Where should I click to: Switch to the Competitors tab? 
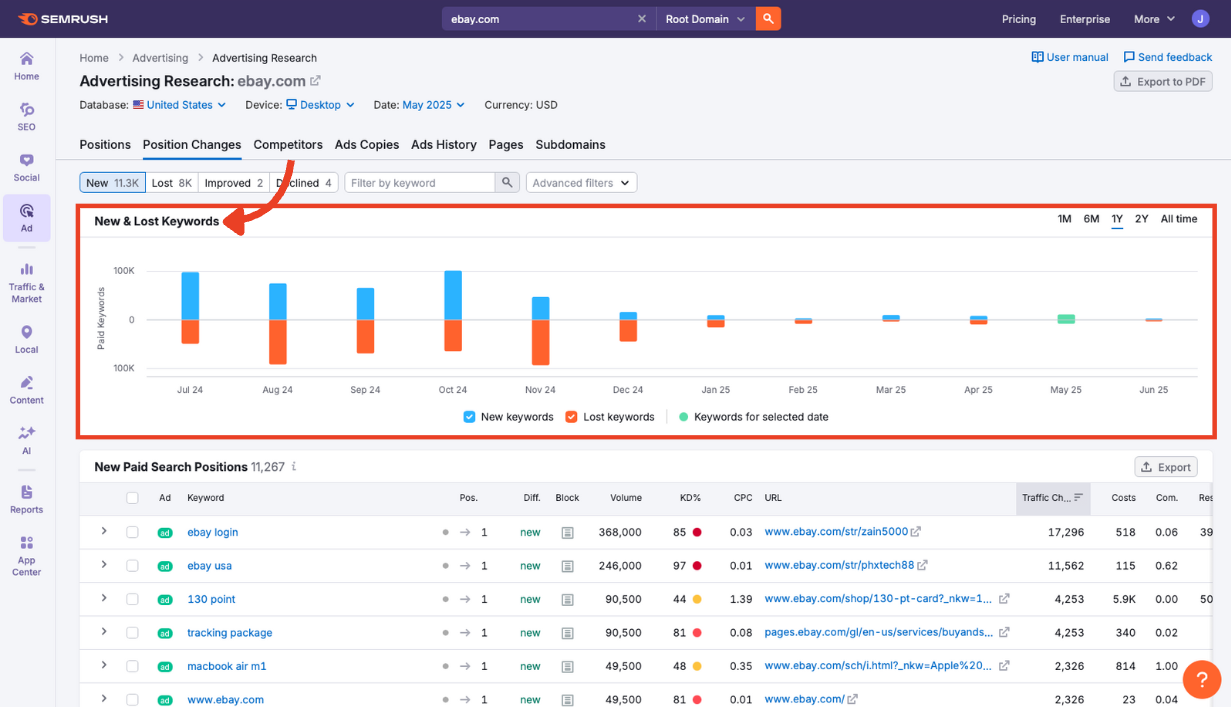288,145
